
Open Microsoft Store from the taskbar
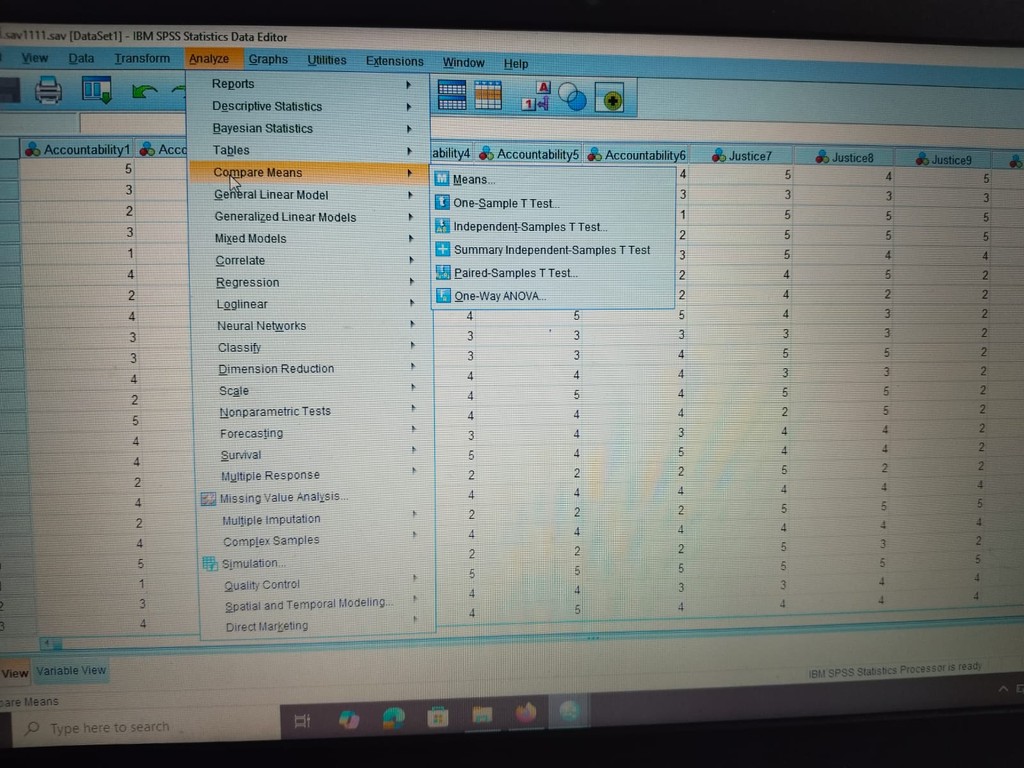(x=438, y=716)
